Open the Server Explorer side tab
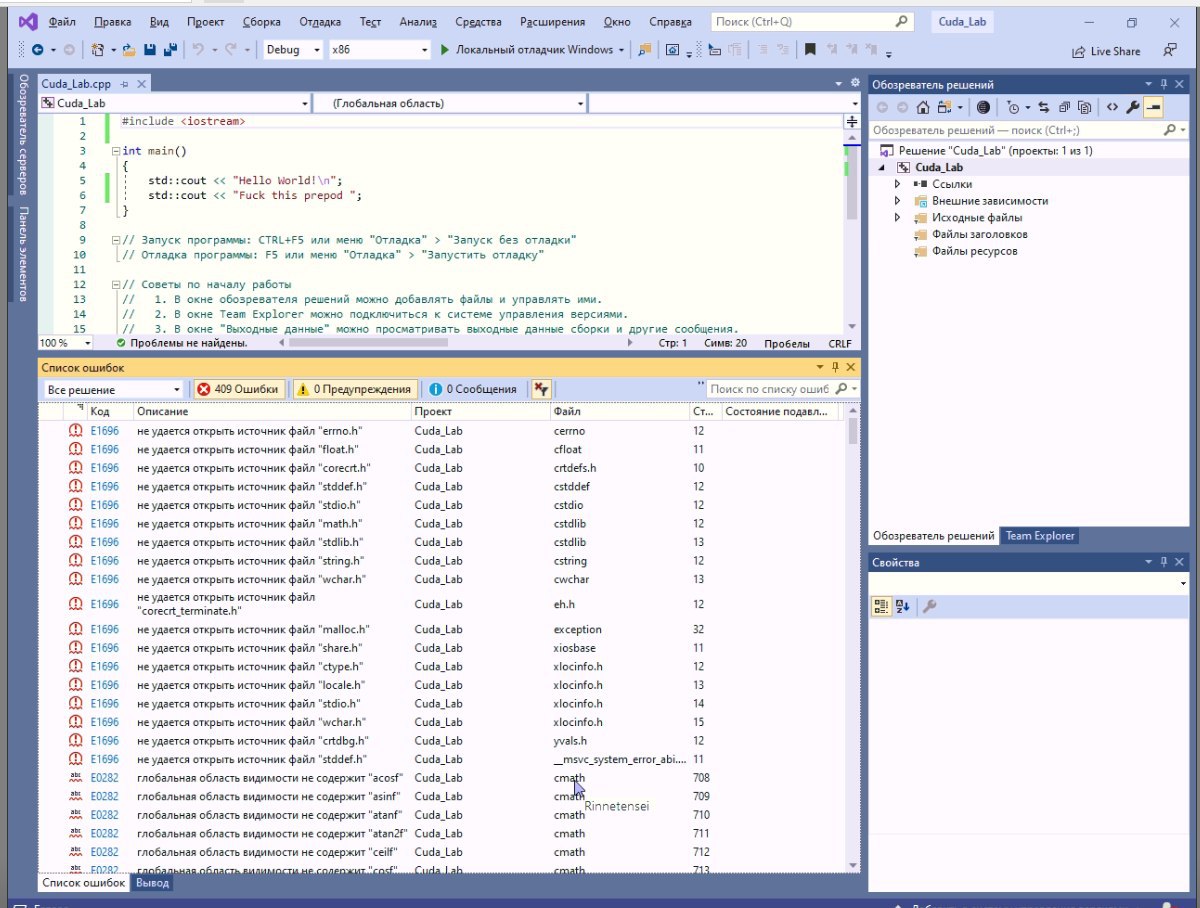This screenshot has height=908, width=1200. coord(22,135)
